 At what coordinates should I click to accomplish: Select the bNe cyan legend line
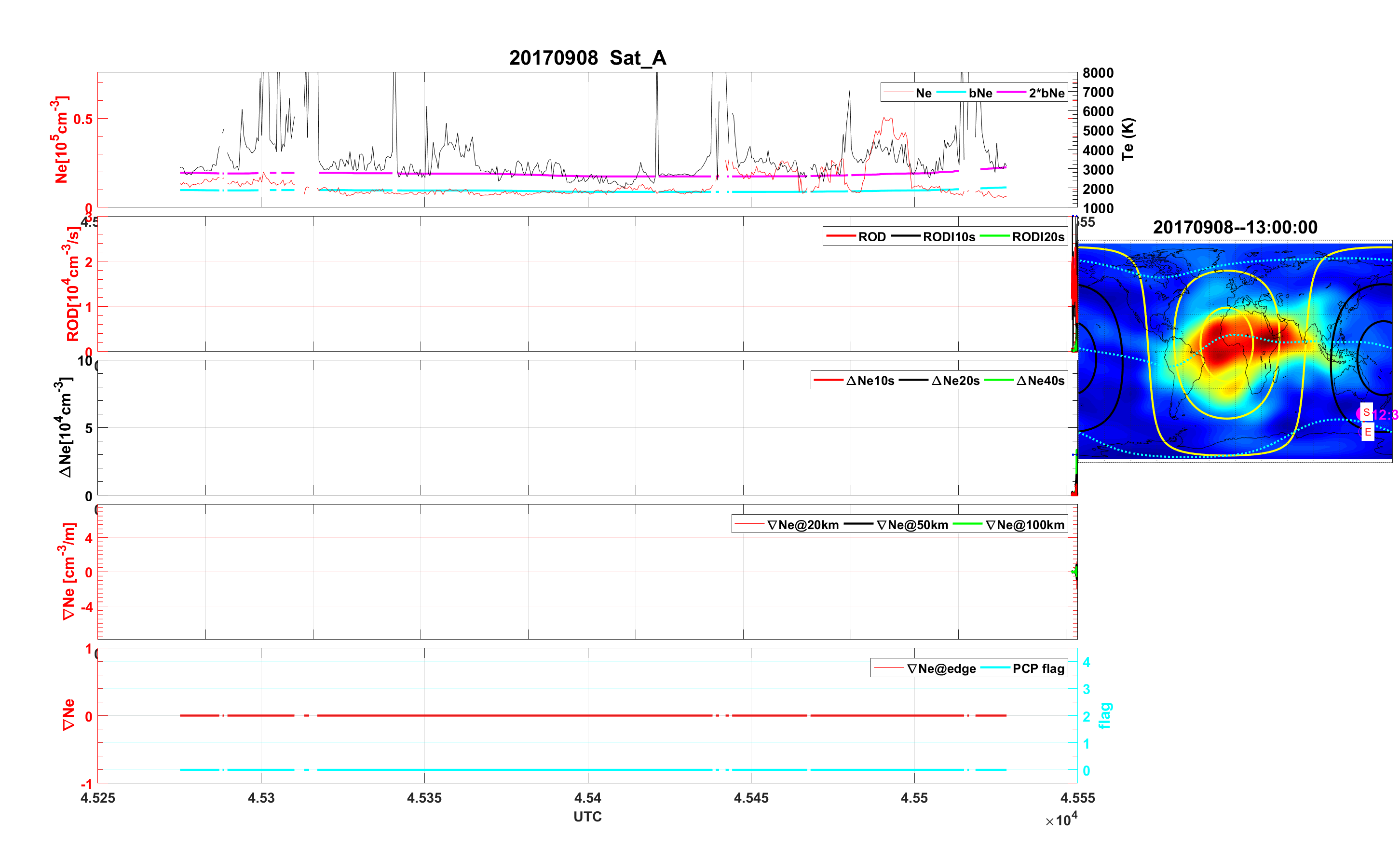coord(951,92)
